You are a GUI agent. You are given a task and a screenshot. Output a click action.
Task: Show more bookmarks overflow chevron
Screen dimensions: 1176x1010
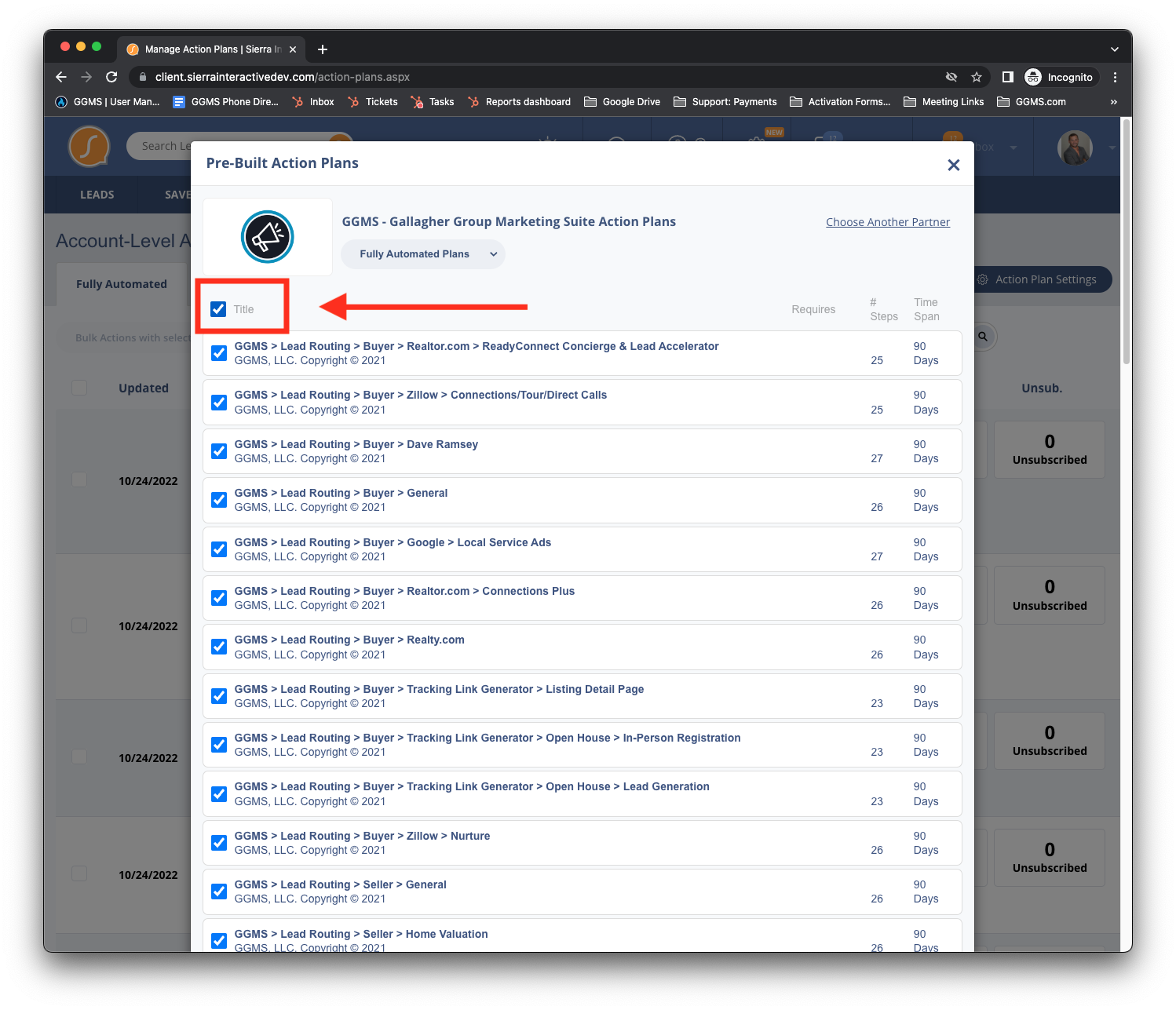tap(1113, 102)
